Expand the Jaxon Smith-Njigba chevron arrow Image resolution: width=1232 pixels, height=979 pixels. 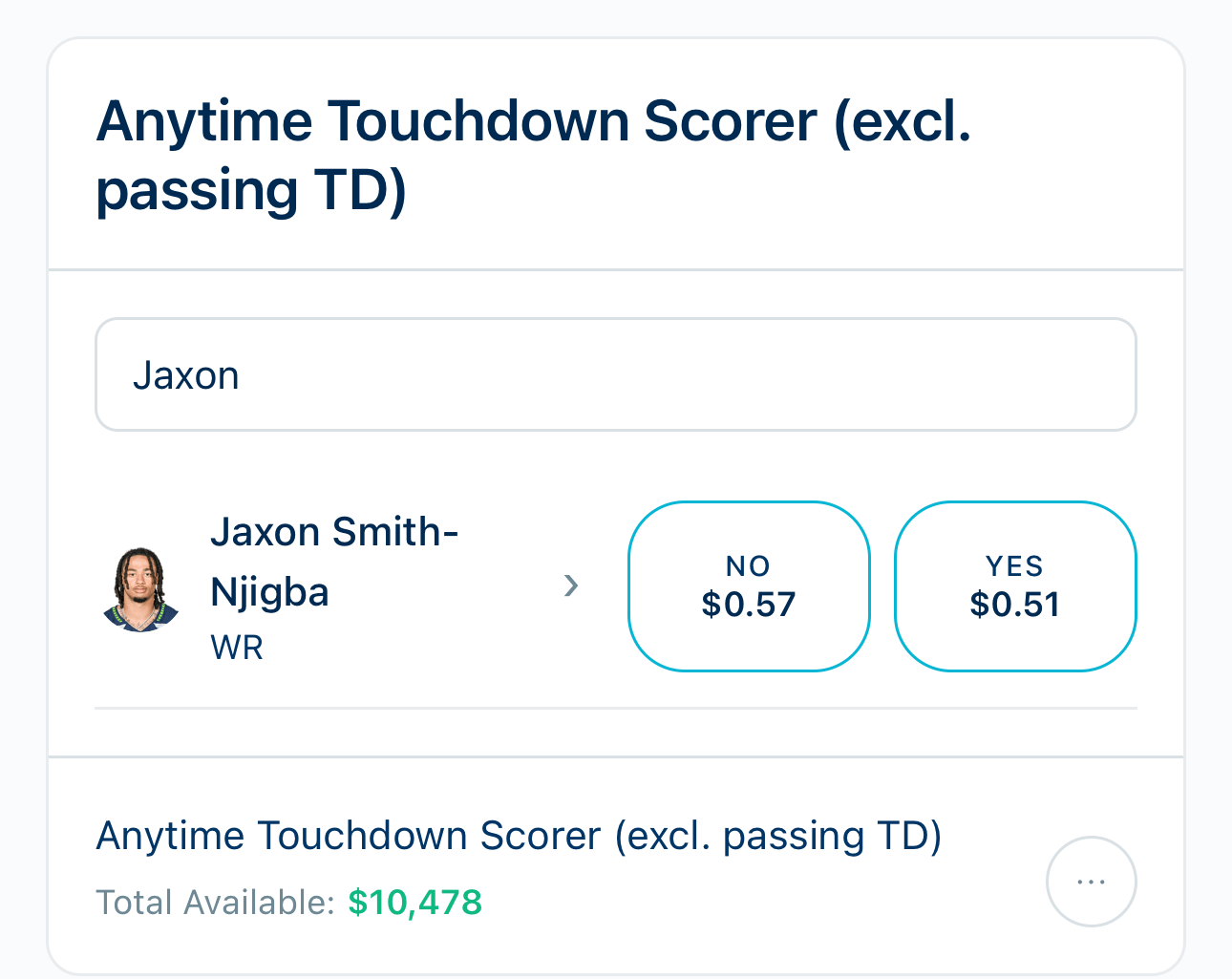[571, 585]
